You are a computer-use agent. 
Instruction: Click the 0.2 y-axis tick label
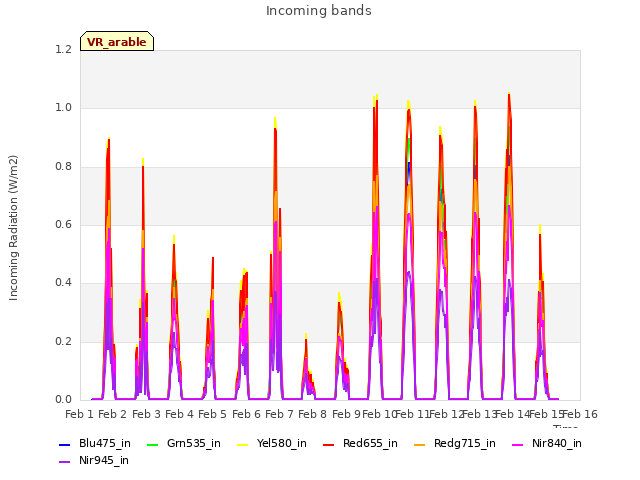pyautogui.click(x=63, y=342)
